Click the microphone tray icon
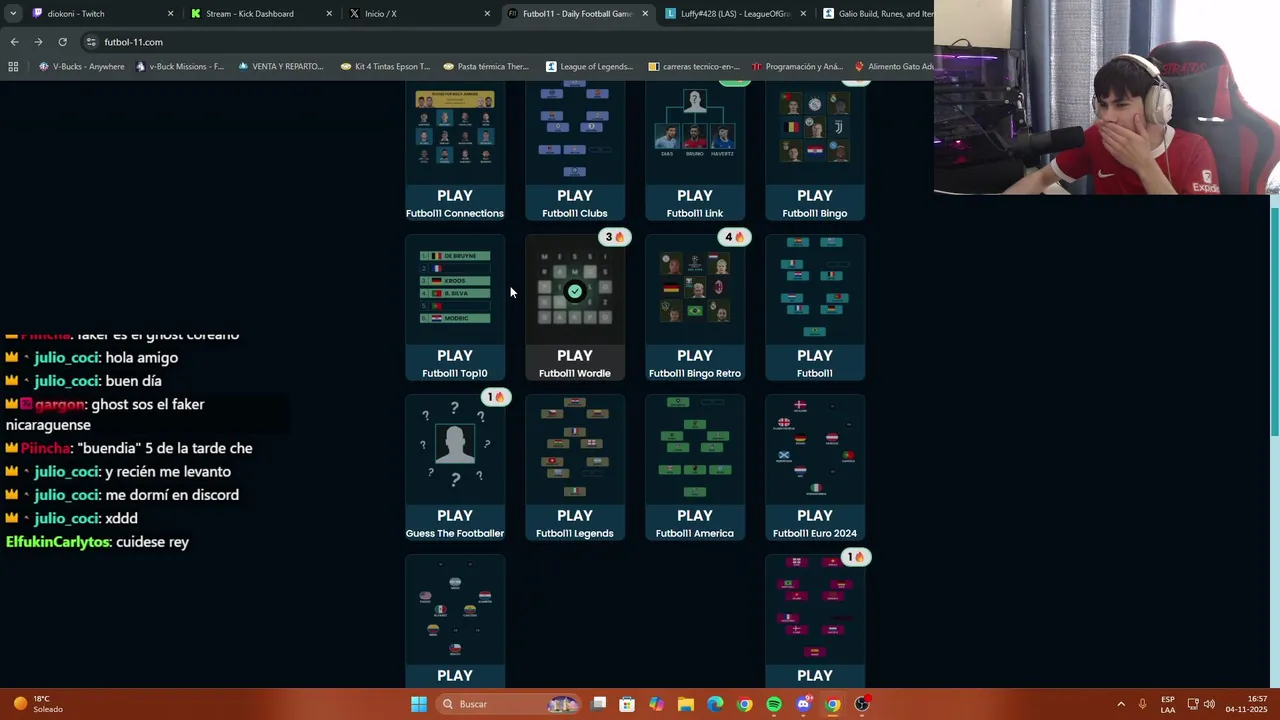This screenshot has height=720, width=1280. click(x=1142, y=704)
